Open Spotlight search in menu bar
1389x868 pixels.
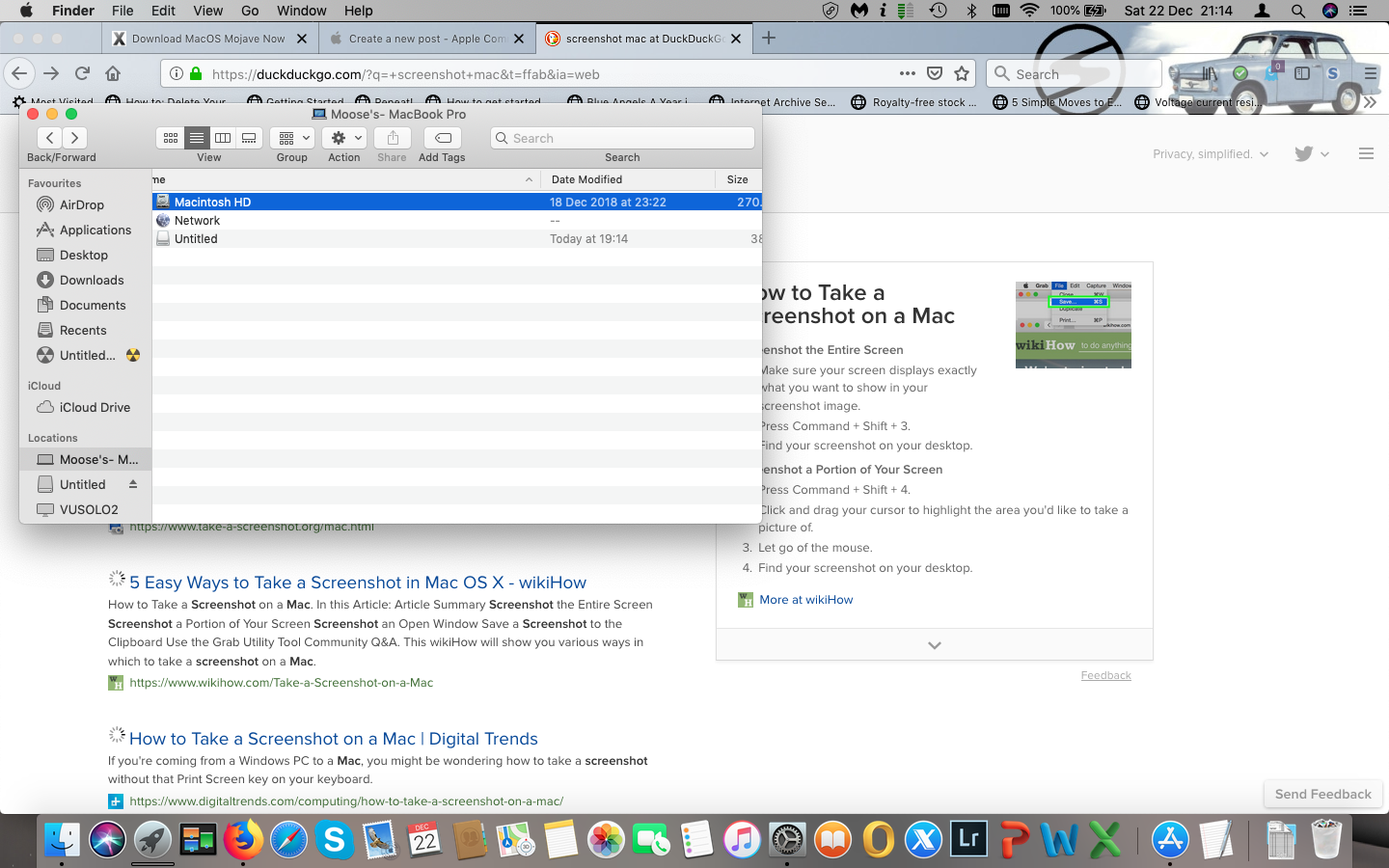pos(1298,11)
